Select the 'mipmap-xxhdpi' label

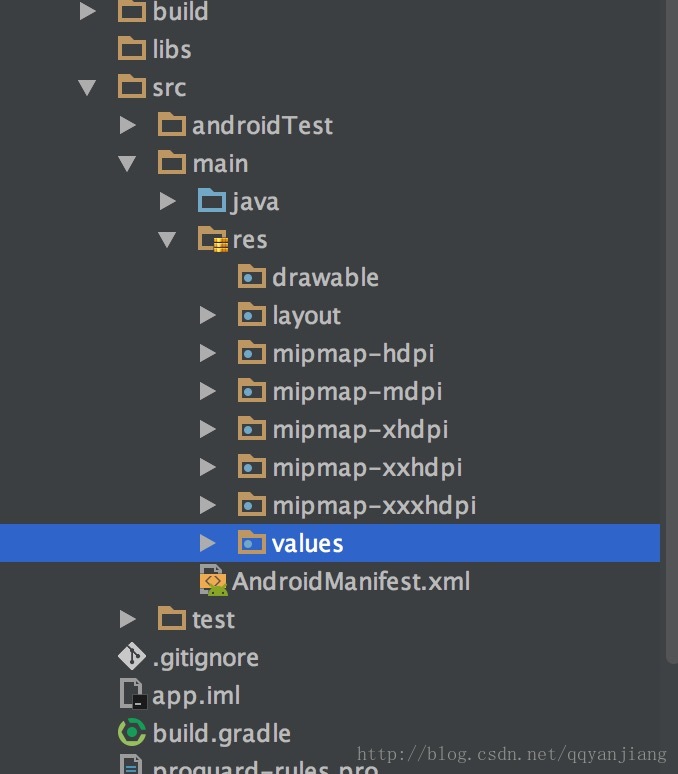tap(368, 468)
